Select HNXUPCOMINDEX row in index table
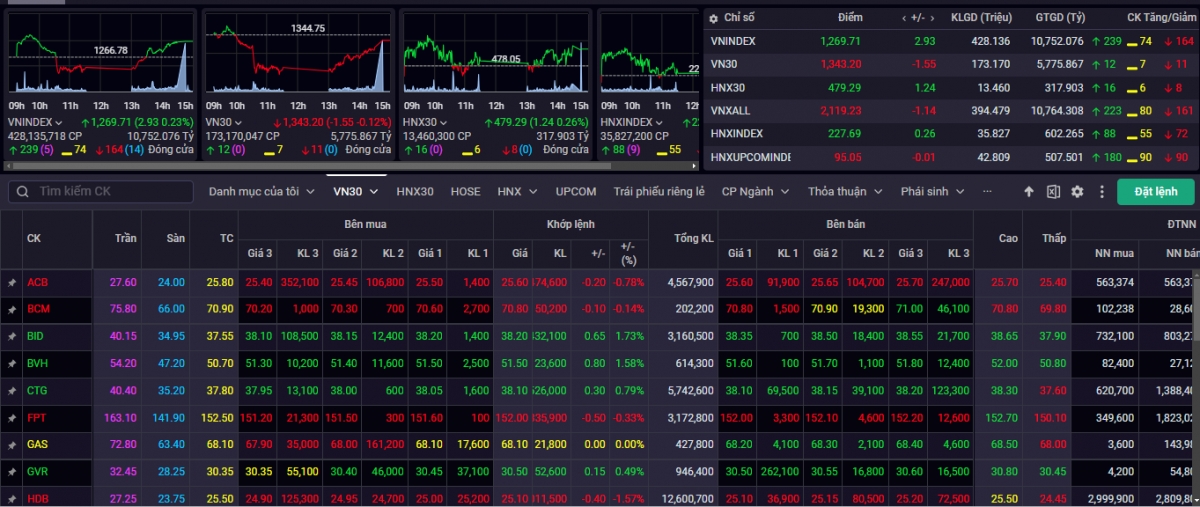Viewport: 1200px width, 507px height. click(952, 157)
